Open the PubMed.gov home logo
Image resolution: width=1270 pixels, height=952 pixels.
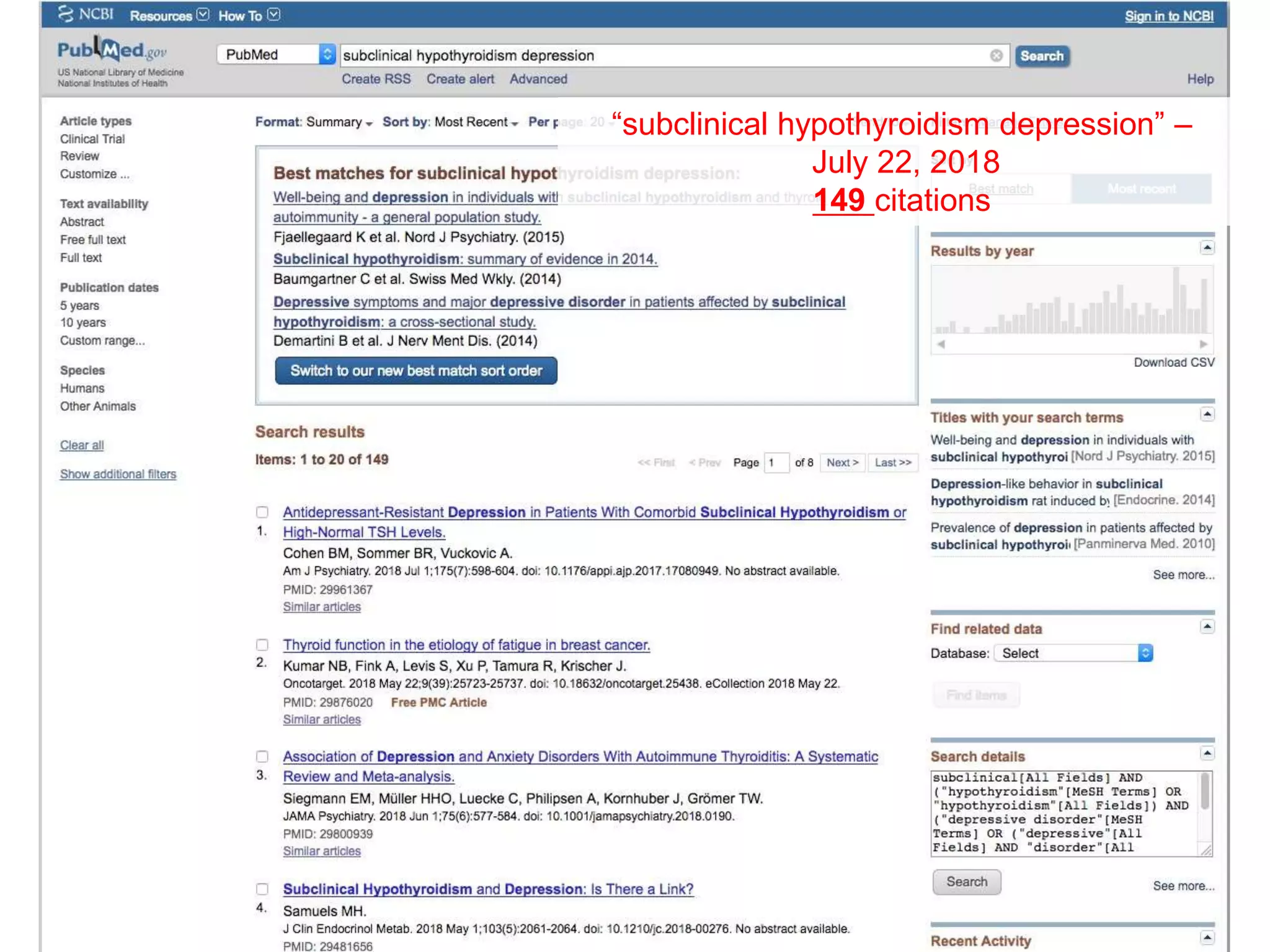point(112,50)
